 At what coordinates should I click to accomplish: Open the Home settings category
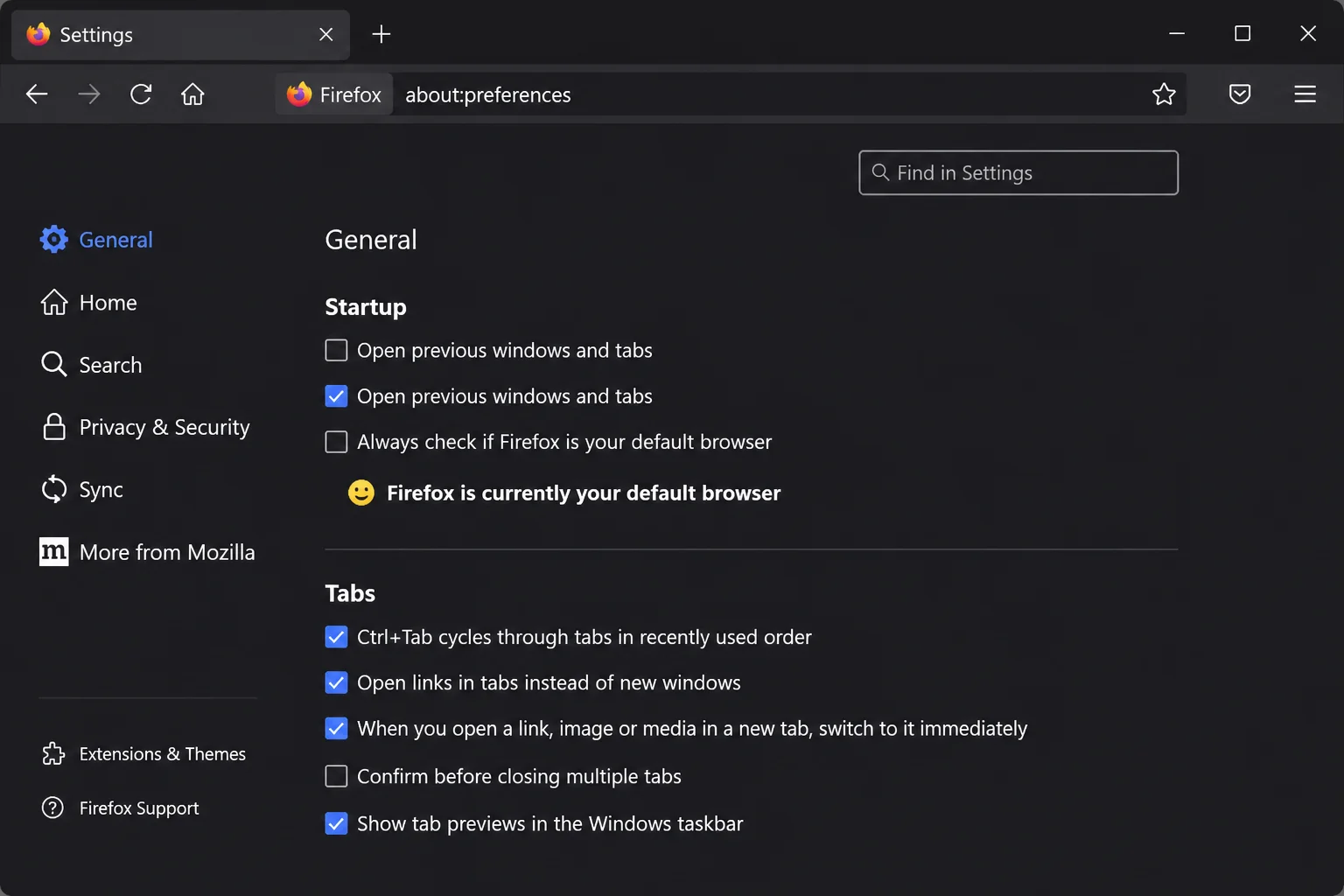108,303
